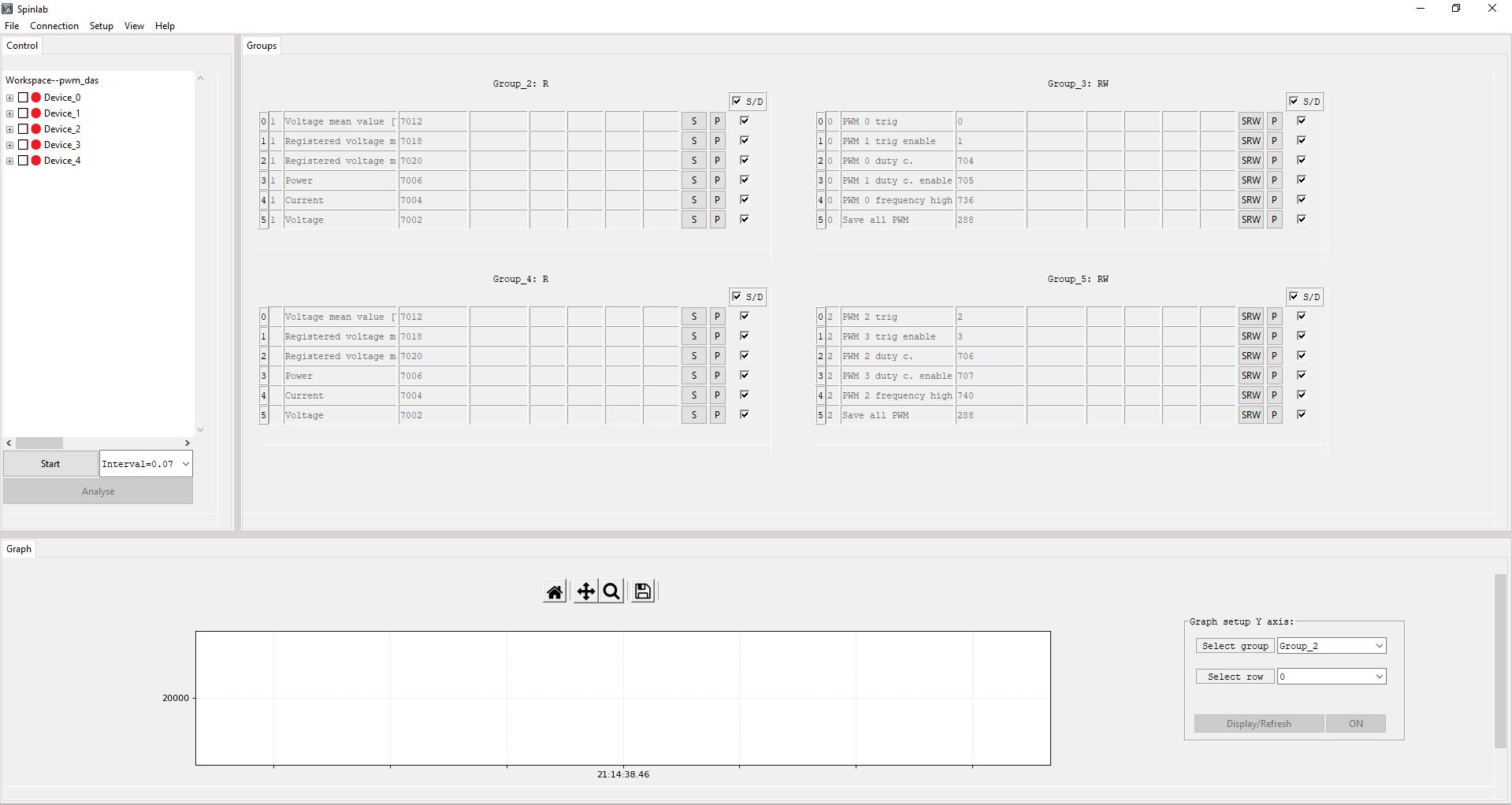
Task: Click the SRW button for PWM 0 trig
Action: (1250, 121)
